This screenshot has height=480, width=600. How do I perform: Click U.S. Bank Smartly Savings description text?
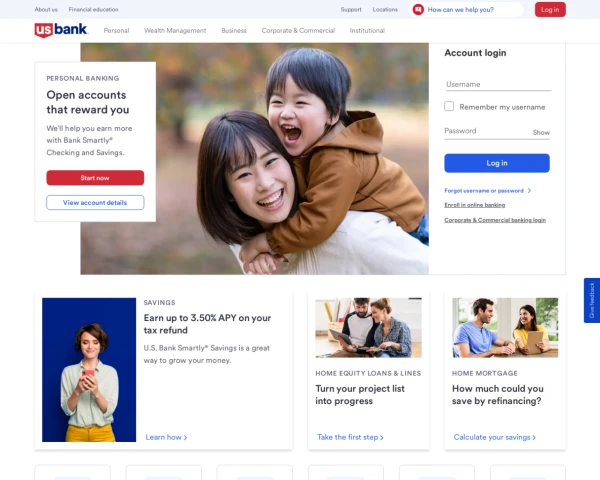(207, 354)
